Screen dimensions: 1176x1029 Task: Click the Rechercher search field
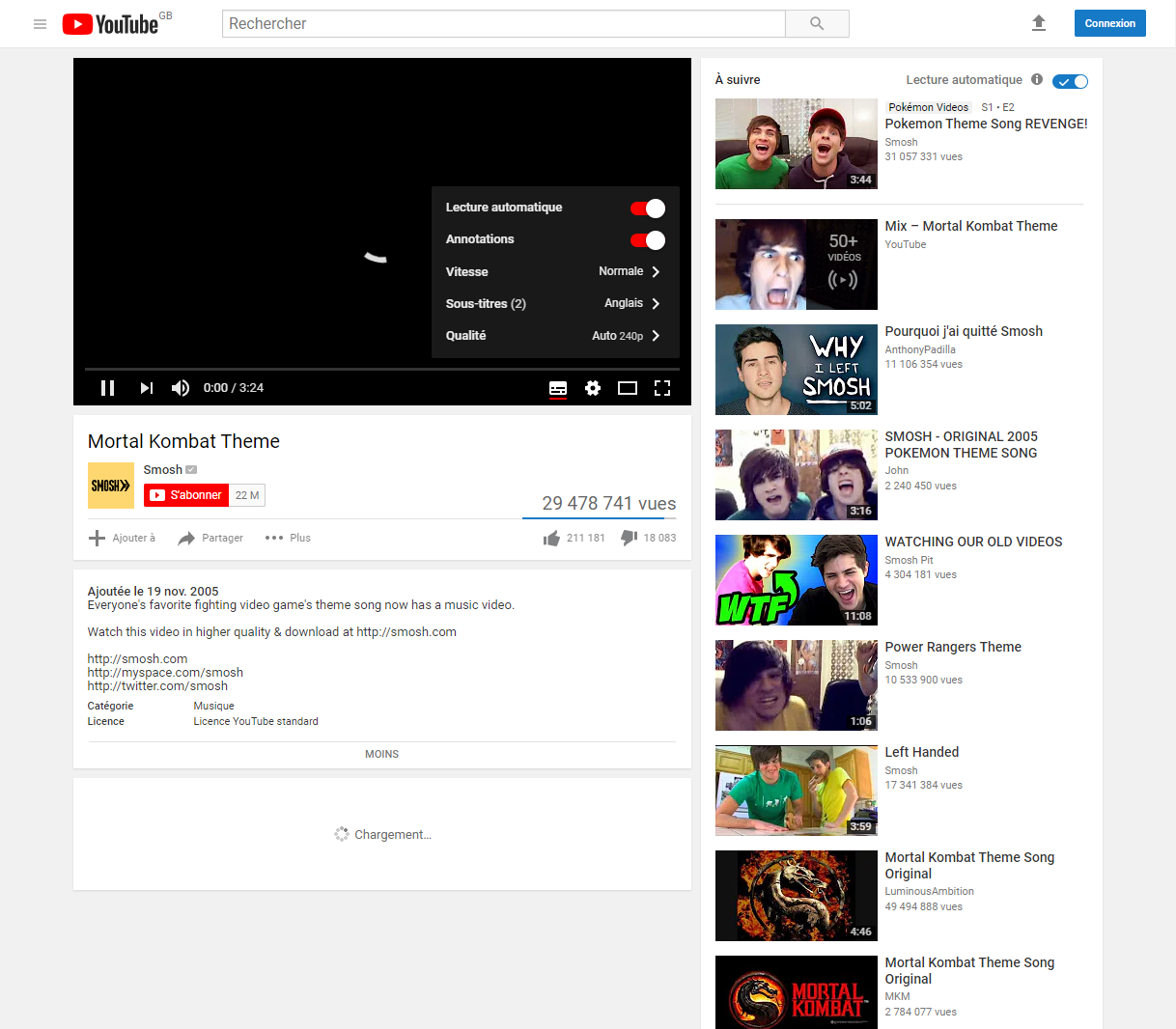pyautogui.click(x=503, y=24)
